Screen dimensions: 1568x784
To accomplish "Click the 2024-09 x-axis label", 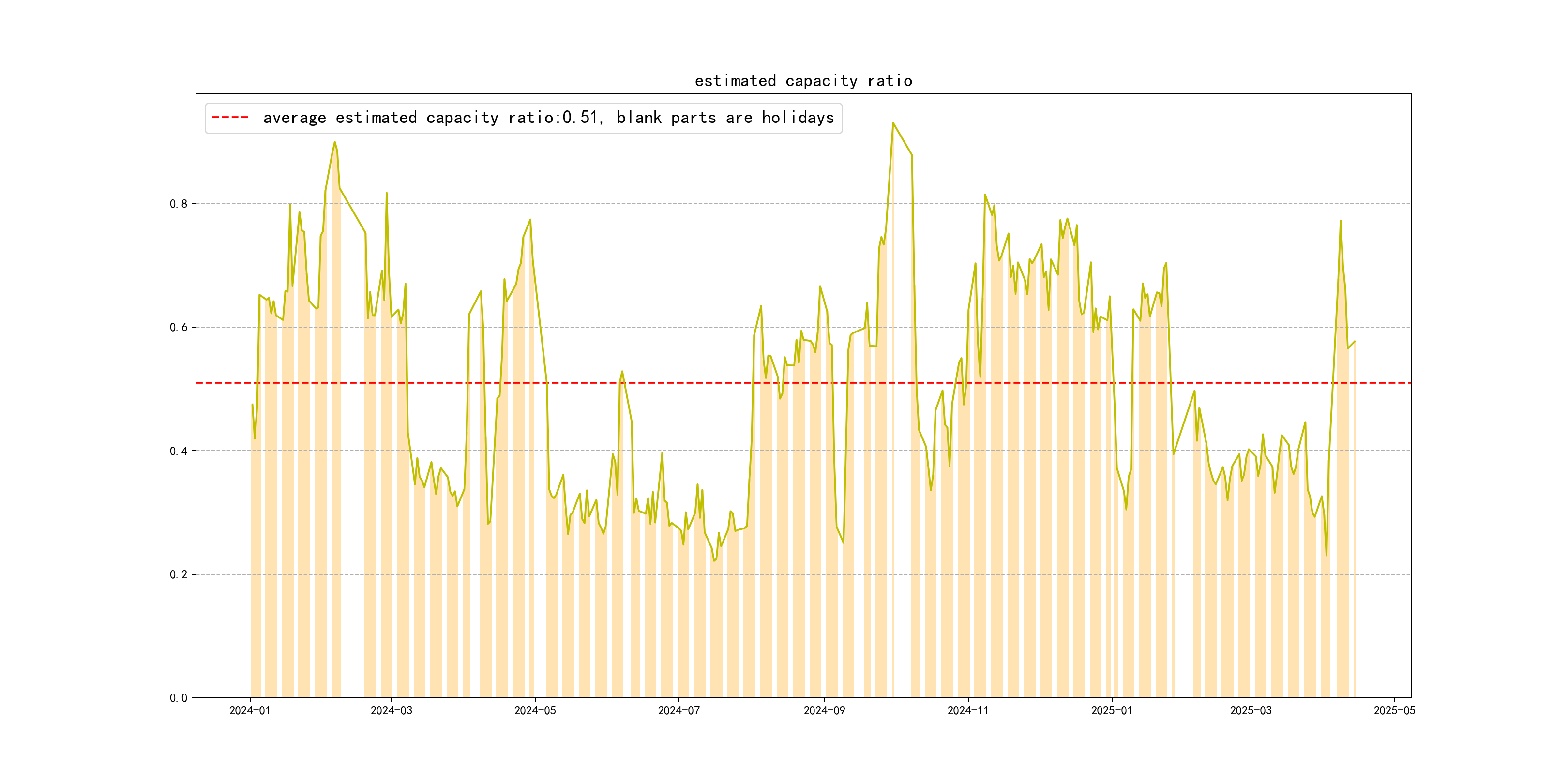I will [824, 711].
